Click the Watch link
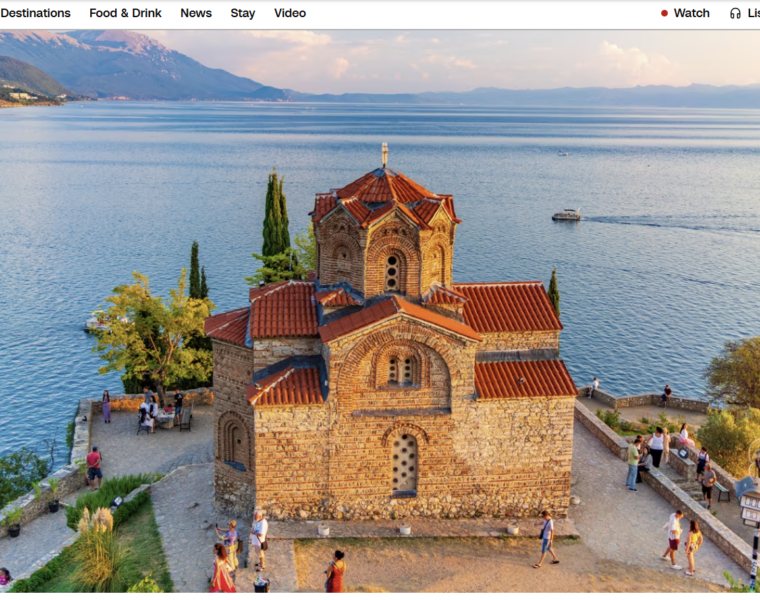 click(691, 13)
